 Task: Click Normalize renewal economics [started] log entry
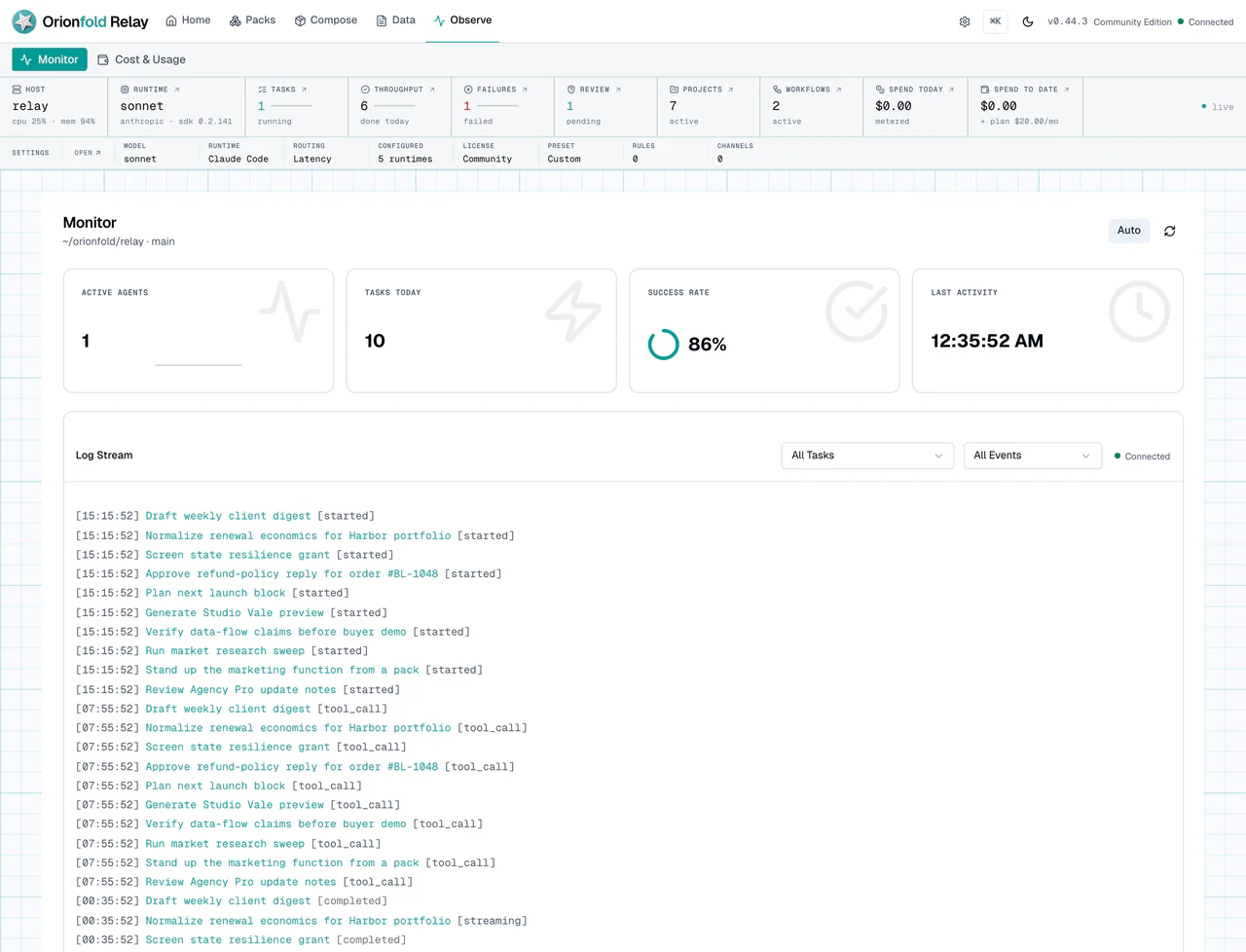pos(295,535)
